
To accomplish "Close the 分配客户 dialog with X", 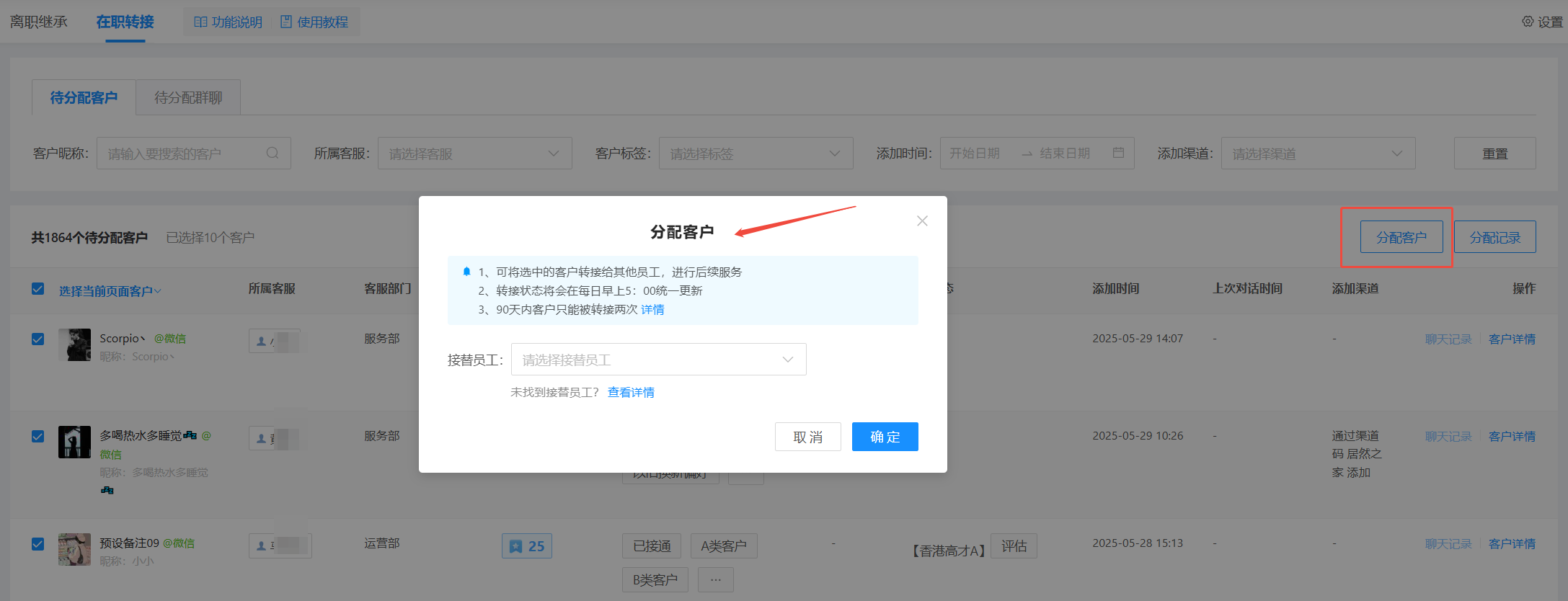I will pyautogui.click(x=922, y=221).
